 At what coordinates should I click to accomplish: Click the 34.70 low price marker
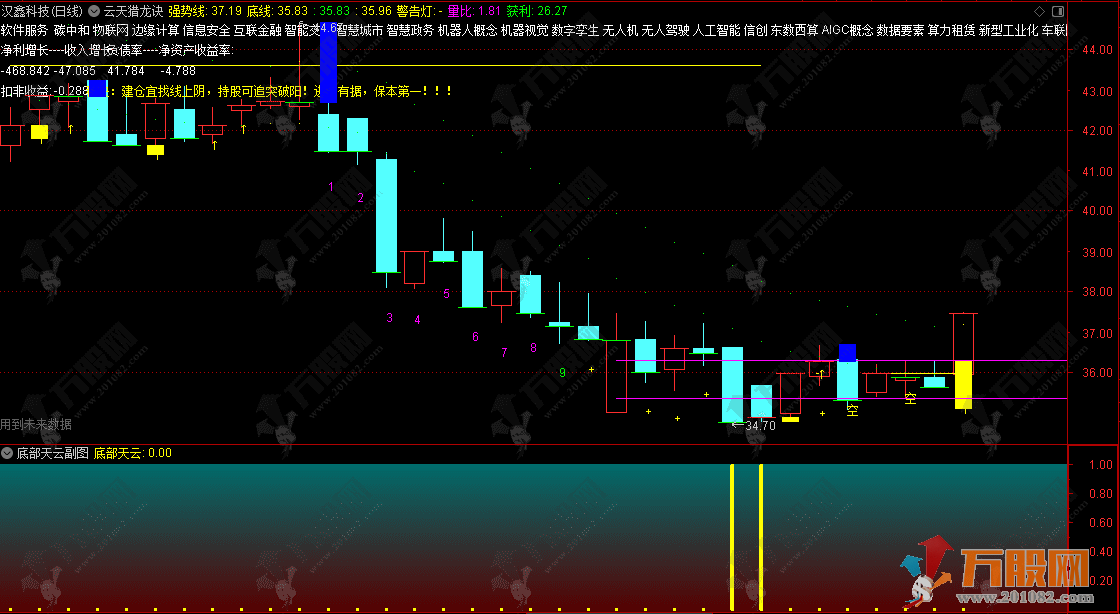(754, 426)
